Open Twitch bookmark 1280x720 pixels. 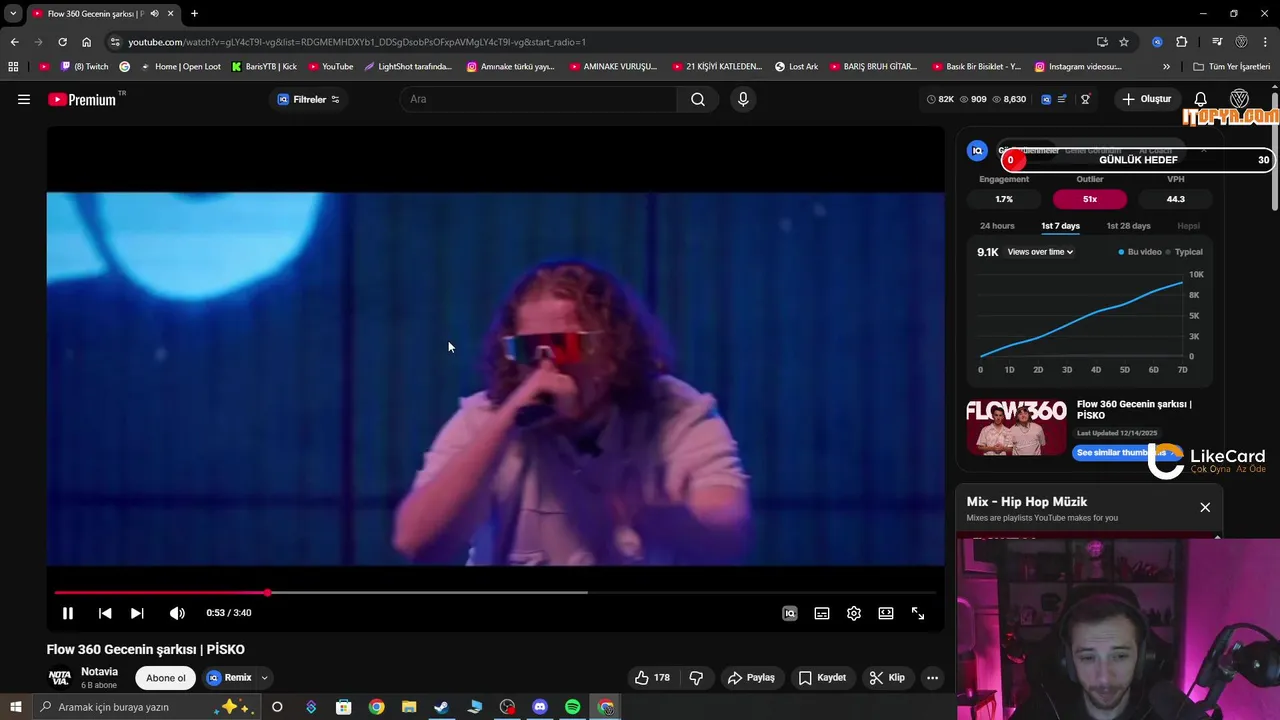84,67
